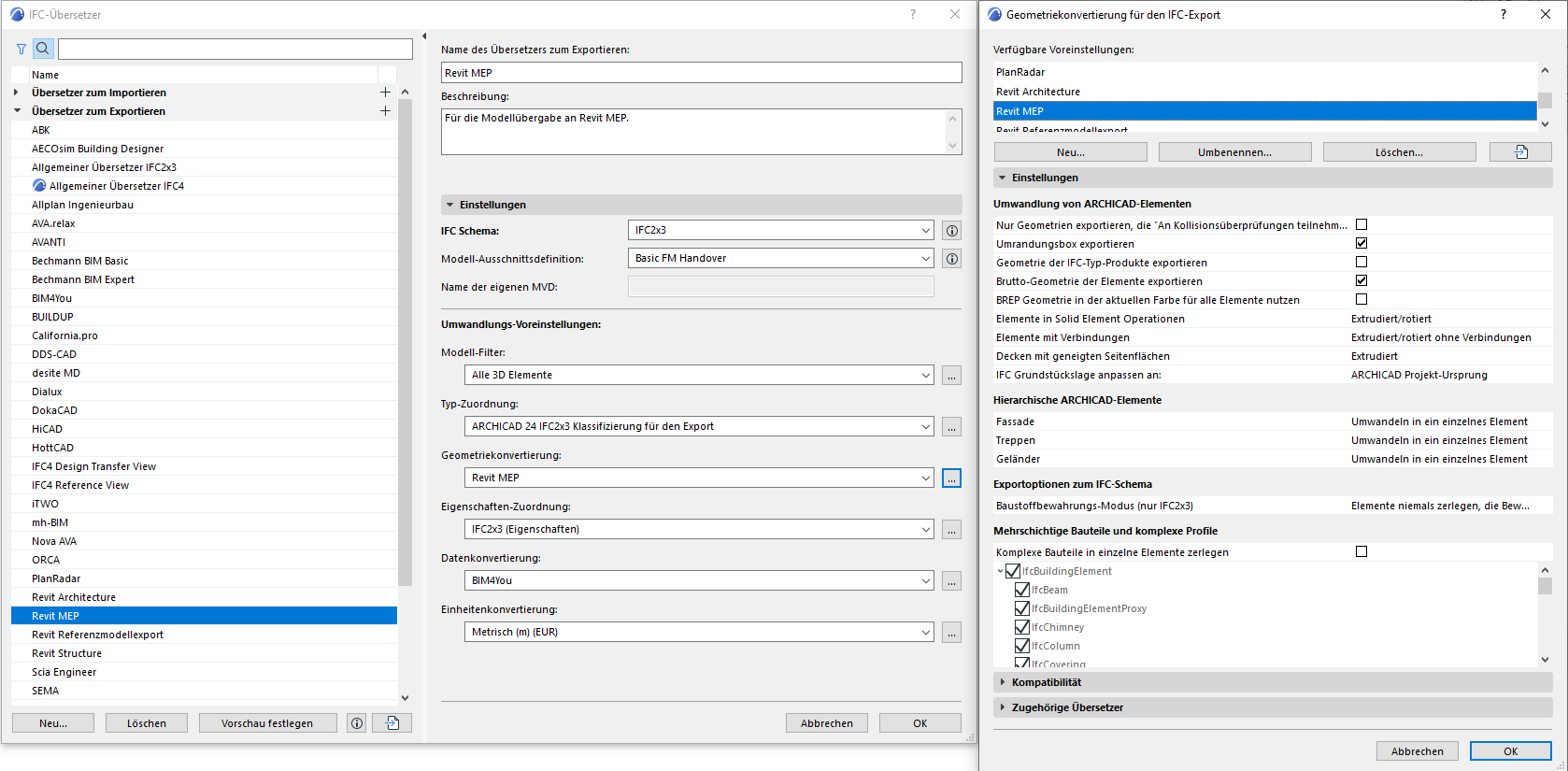This screenshot has width=1568, height=771.
Task: Expand the Zugehörige Übersetzer section
Action: [1003, 707]
